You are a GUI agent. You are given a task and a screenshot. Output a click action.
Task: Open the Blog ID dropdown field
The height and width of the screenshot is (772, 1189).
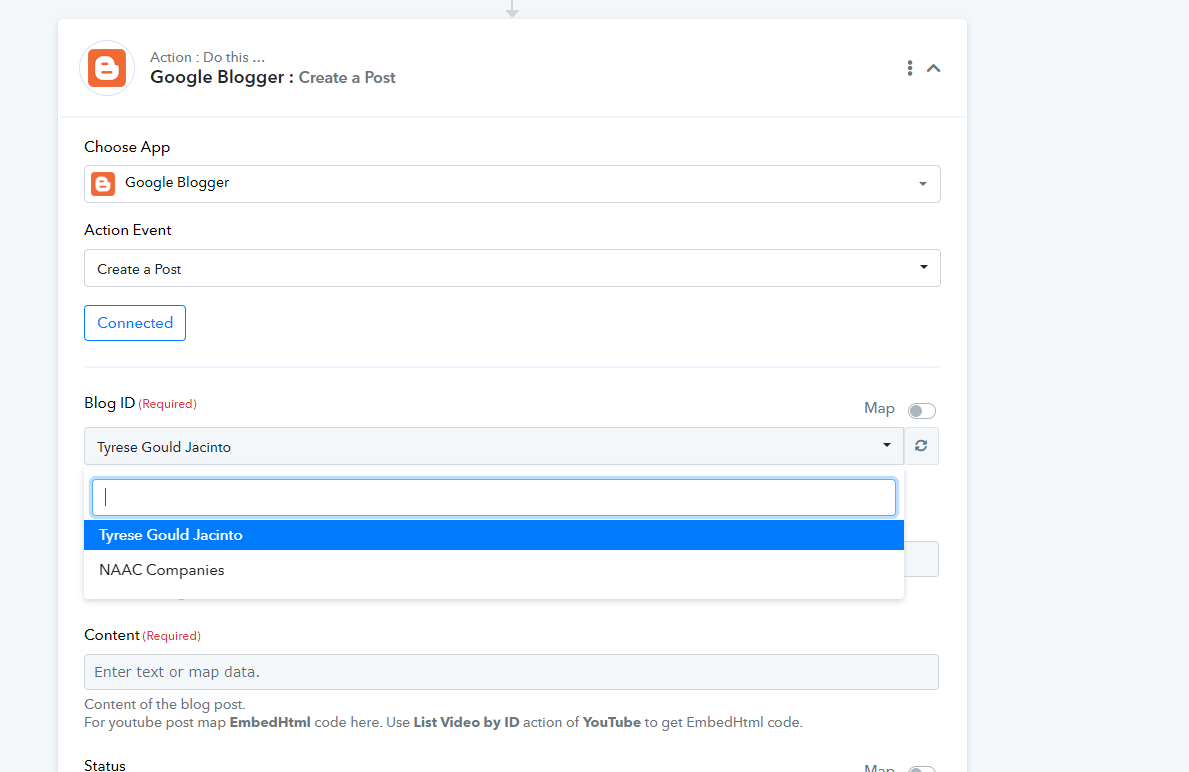[494, 446]
